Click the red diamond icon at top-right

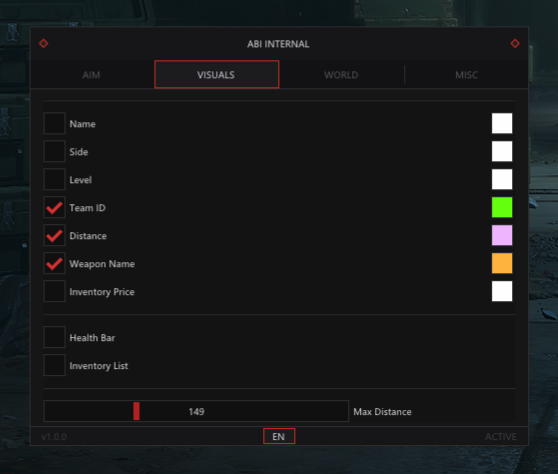[515, 43]
